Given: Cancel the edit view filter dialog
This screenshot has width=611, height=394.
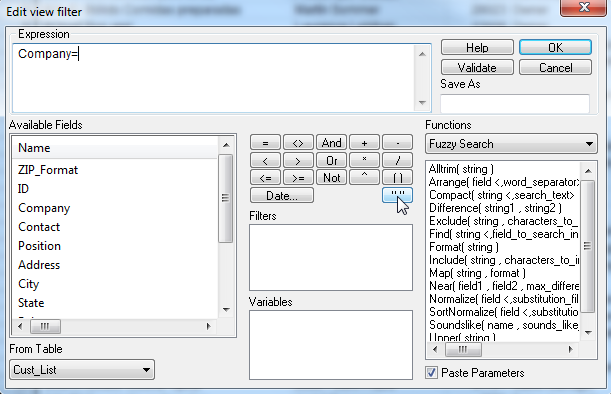Looking at the screenshot, I should pyautogui.click(x=555, y=67).
